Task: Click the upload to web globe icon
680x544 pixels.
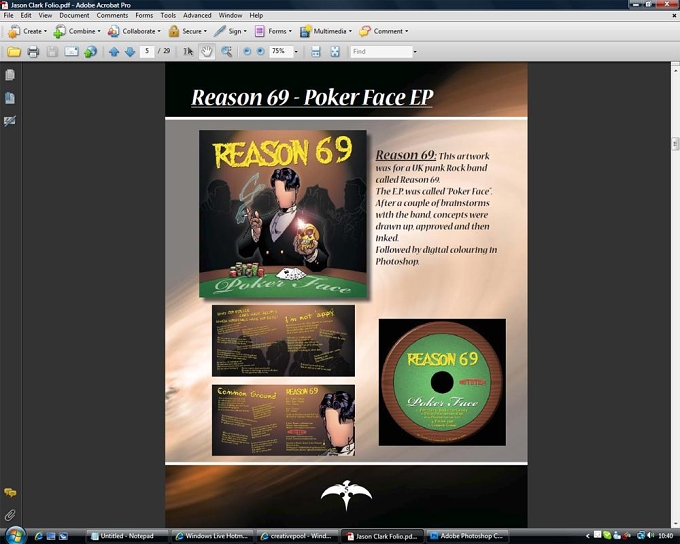Action: tap(90, 52)
